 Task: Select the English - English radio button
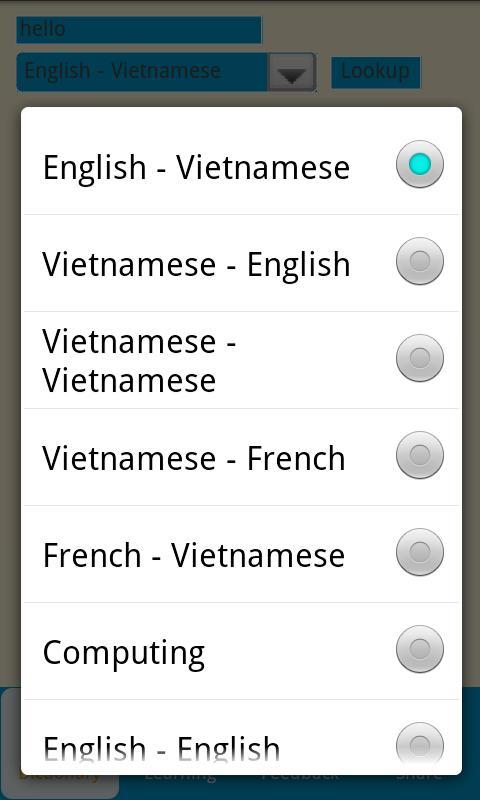(420, 746)
